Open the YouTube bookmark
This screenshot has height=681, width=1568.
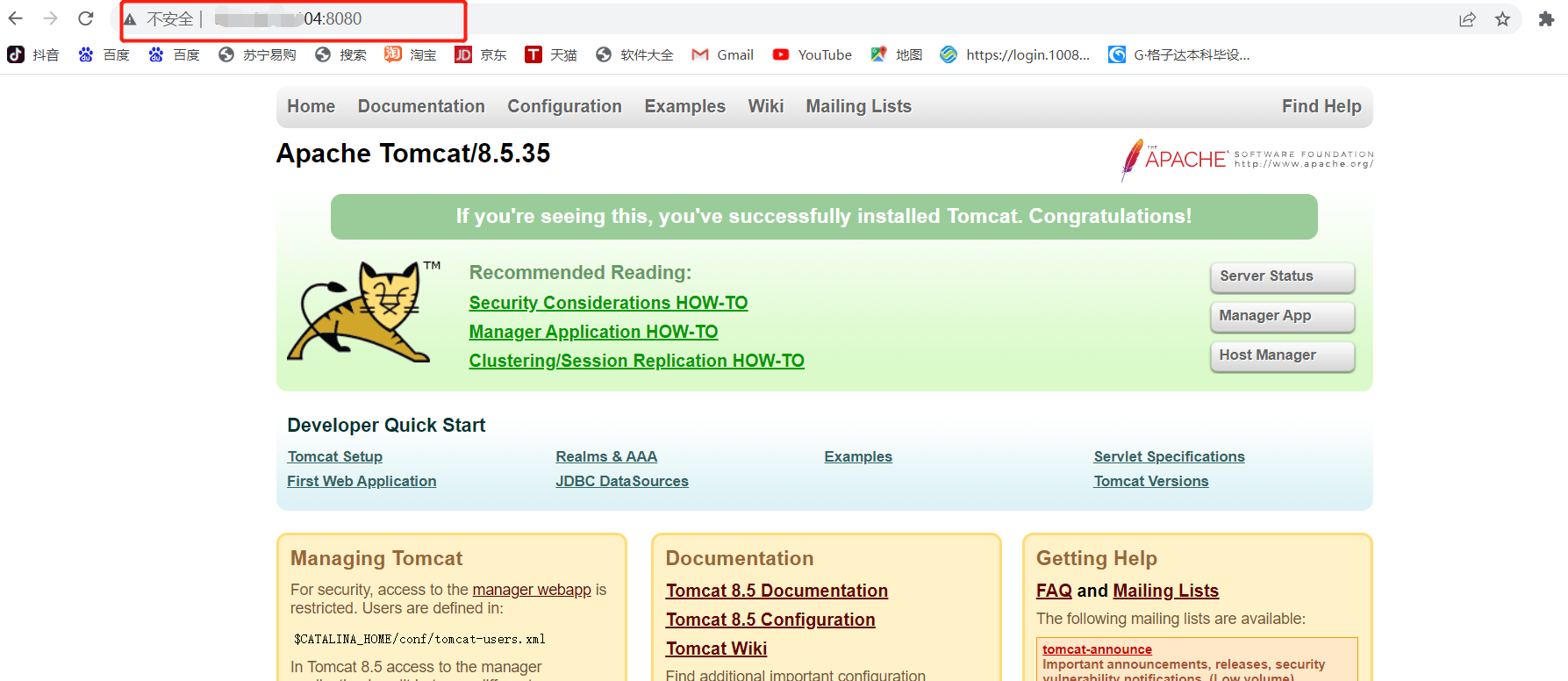813,54
